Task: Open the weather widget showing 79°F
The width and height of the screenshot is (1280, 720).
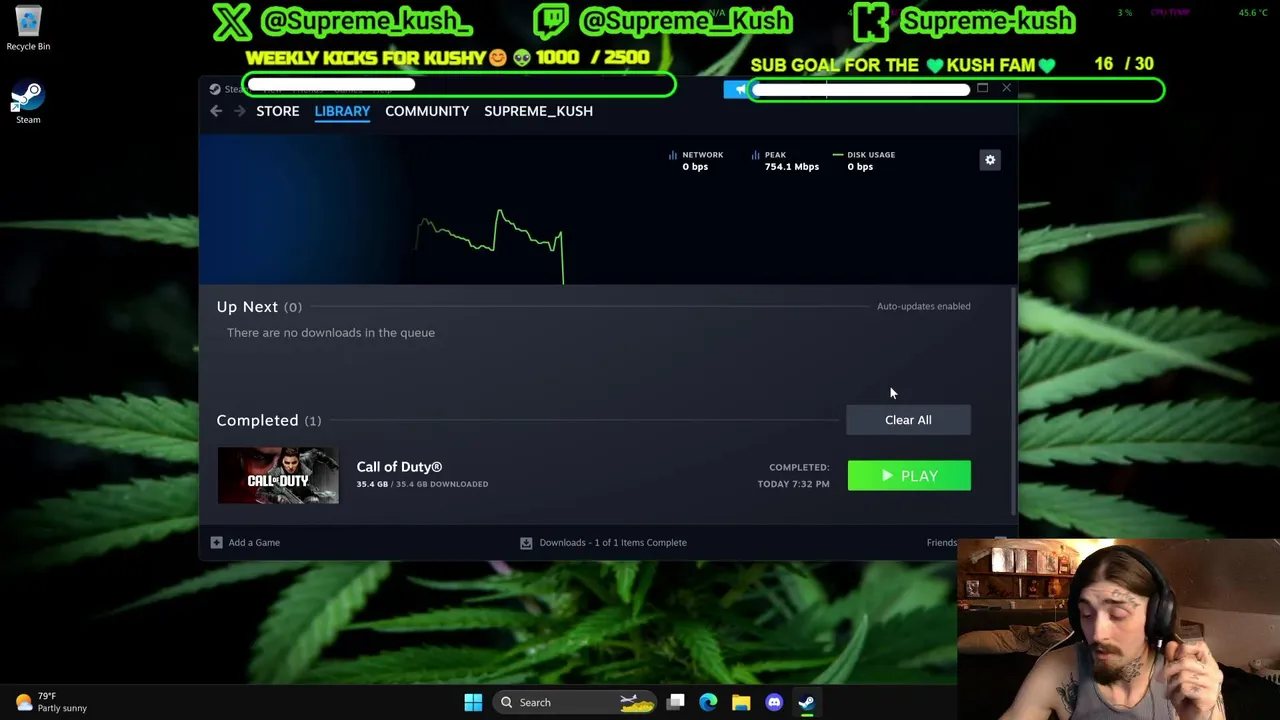Action: pos(50,702)
